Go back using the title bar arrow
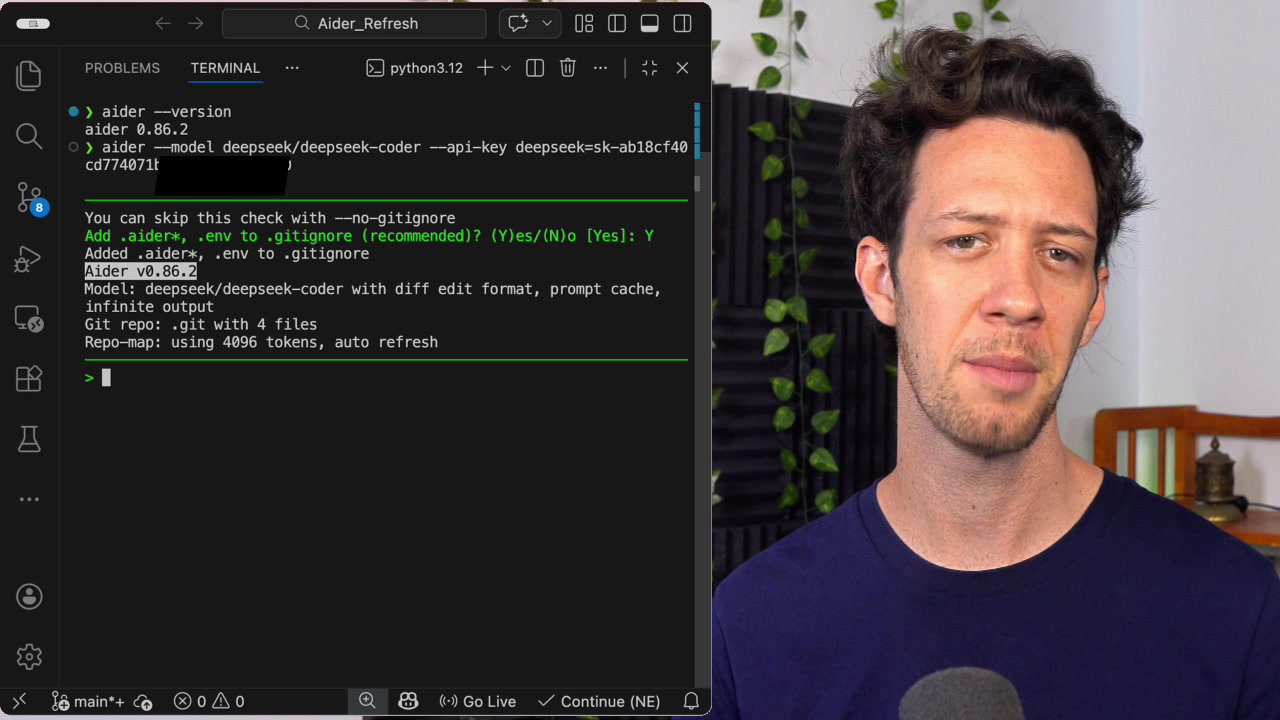 click(x=163, y=23)
